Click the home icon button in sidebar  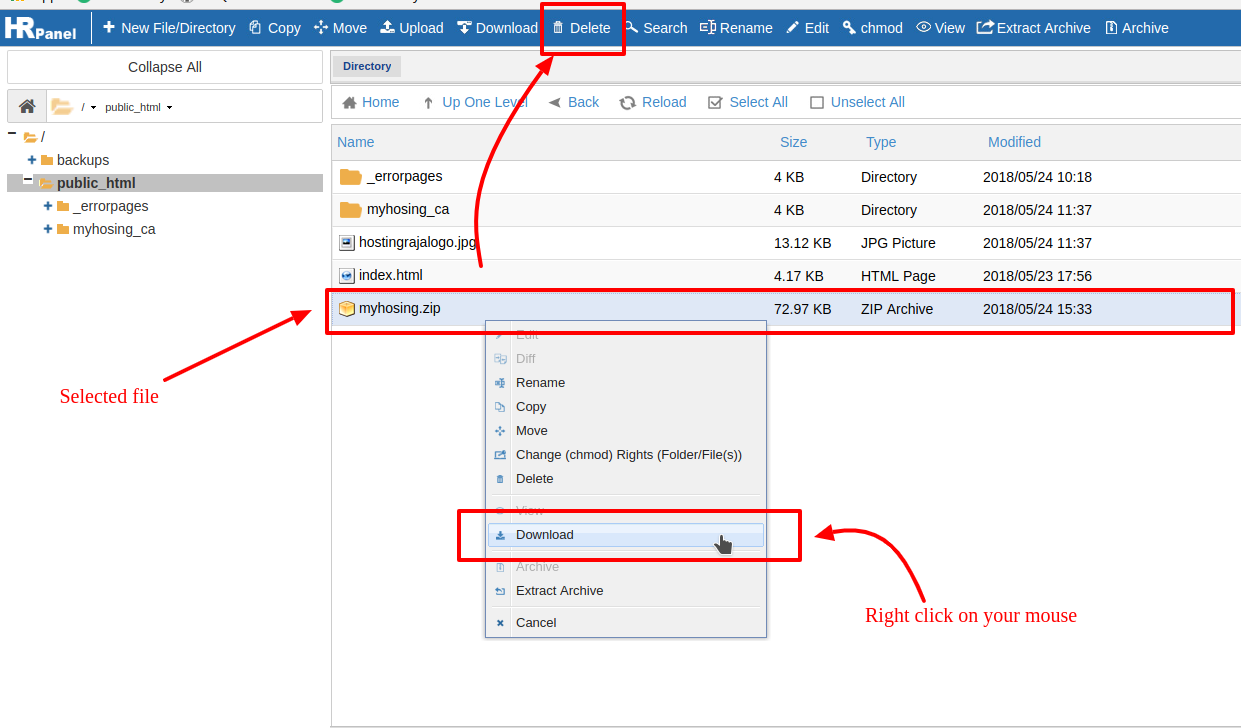coord(27,106)
